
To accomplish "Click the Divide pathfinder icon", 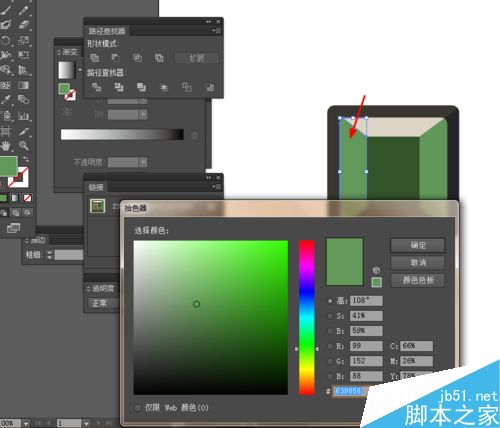I will (x=97, y=87).
